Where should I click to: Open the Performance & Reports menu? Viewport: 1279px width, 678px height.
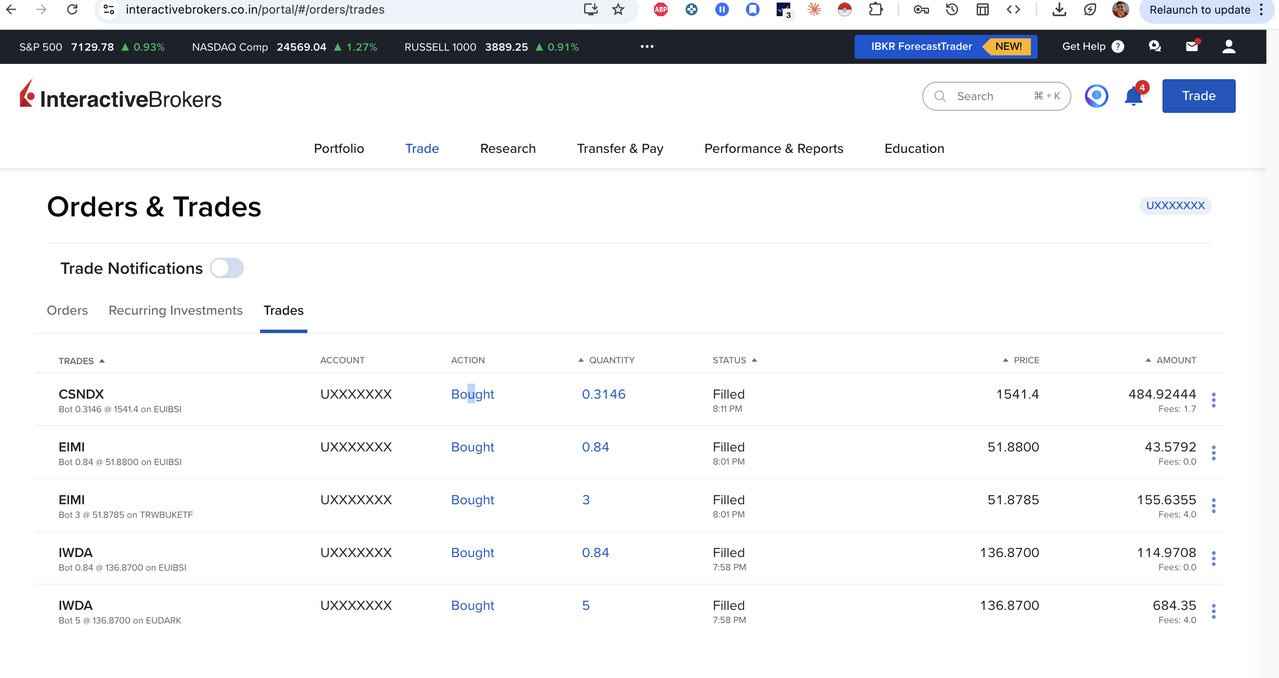tap(774, 148)
